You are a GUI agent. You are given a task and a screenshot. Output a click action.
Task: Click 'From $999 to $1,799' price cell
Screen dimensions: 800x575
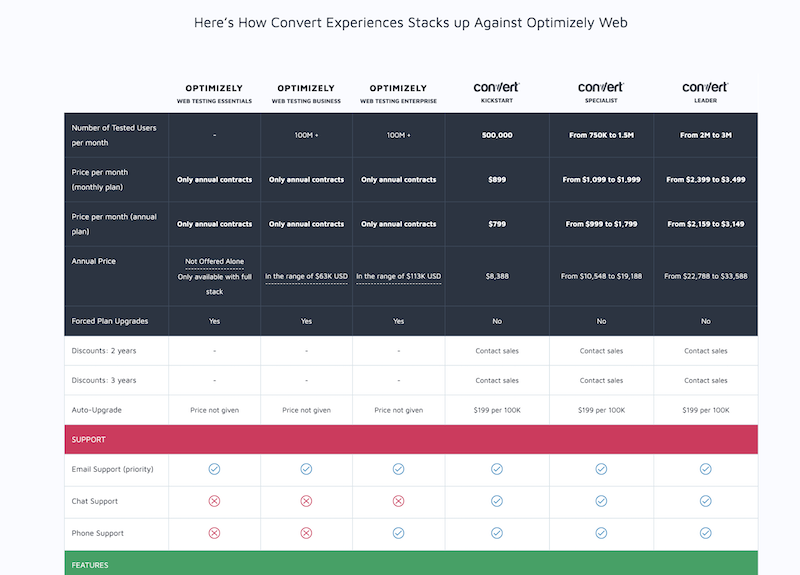point(602,224)
